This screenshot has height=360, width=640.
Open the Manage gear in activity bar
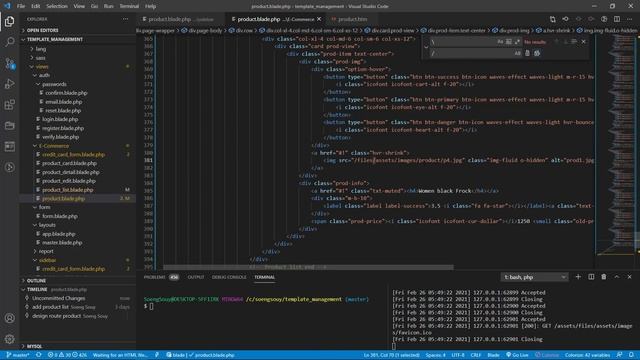(x=9, y=339)
